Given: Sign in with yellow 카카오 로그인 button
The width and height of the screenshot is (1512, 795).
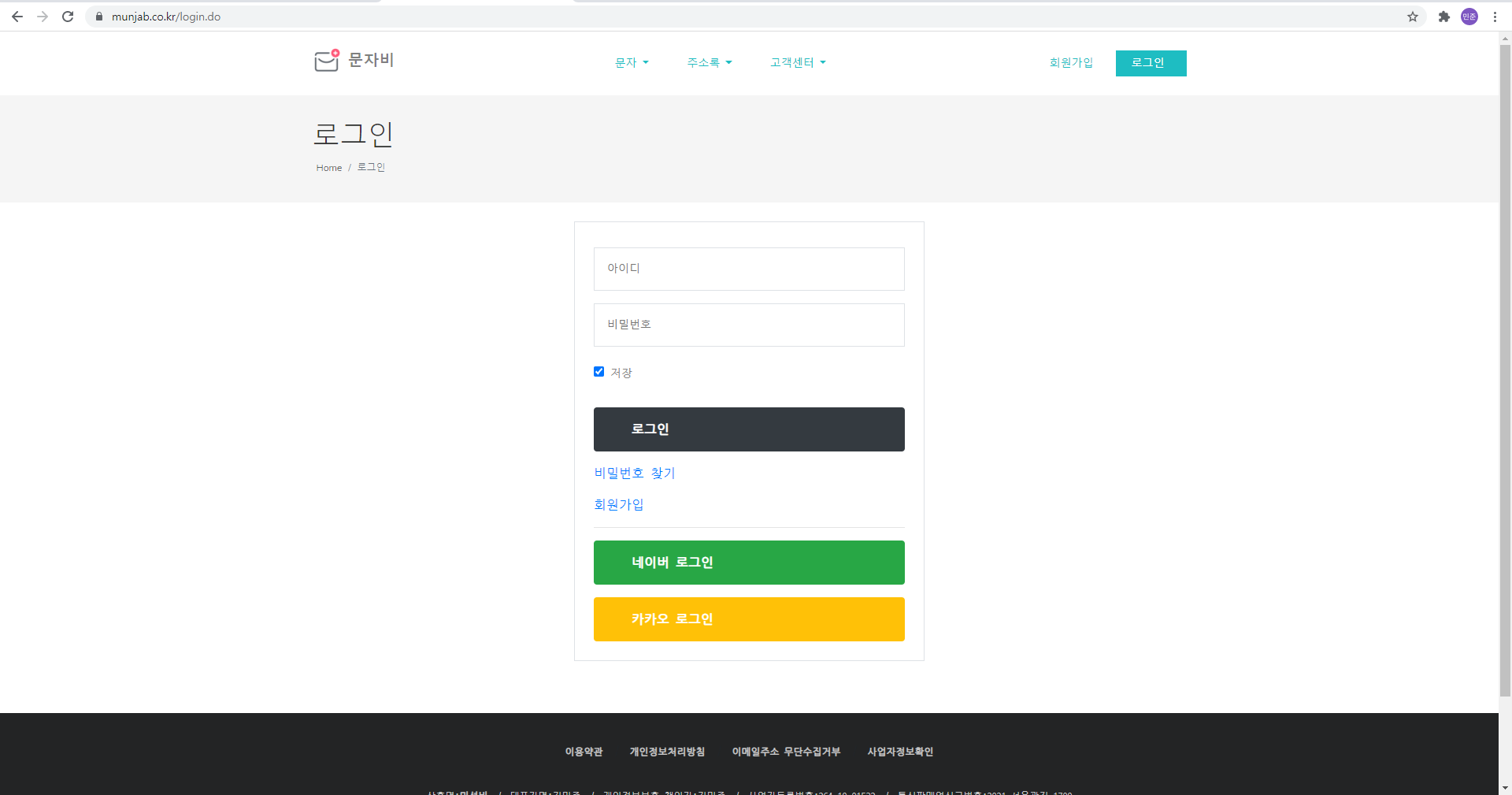Looking at the screenshot, I should click(748, 619).
